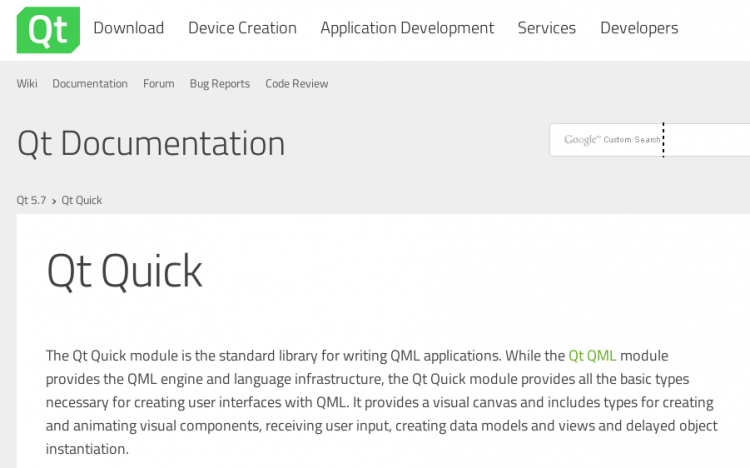
Task: Visit the Forum link
Action: click(x=158, y=84)
